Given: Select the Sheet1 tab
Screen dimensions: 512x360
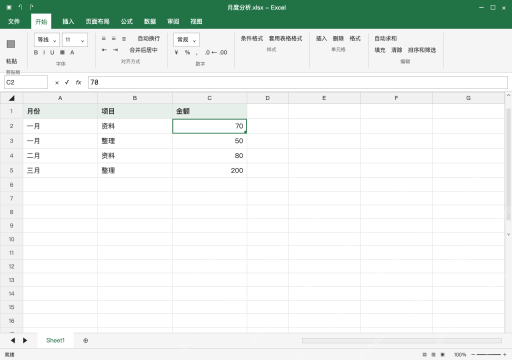Looking at the screenshot, I should (55, 340).
